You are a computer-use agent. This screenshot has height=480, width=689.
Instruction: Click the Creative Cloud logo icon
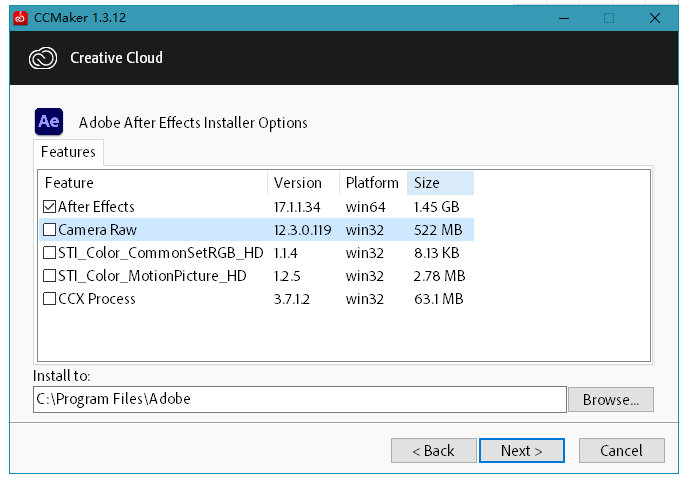tap(43, 58)
